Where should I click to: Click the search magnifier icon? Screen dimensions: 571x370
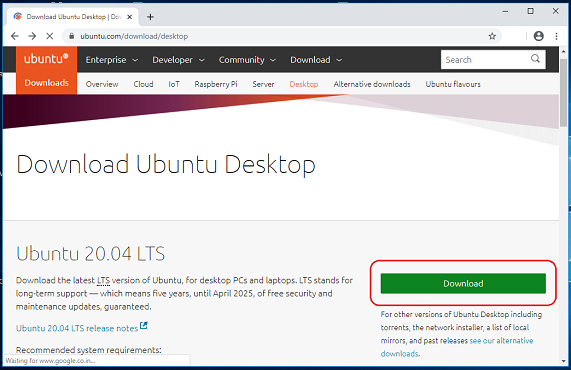click(535, 59)
